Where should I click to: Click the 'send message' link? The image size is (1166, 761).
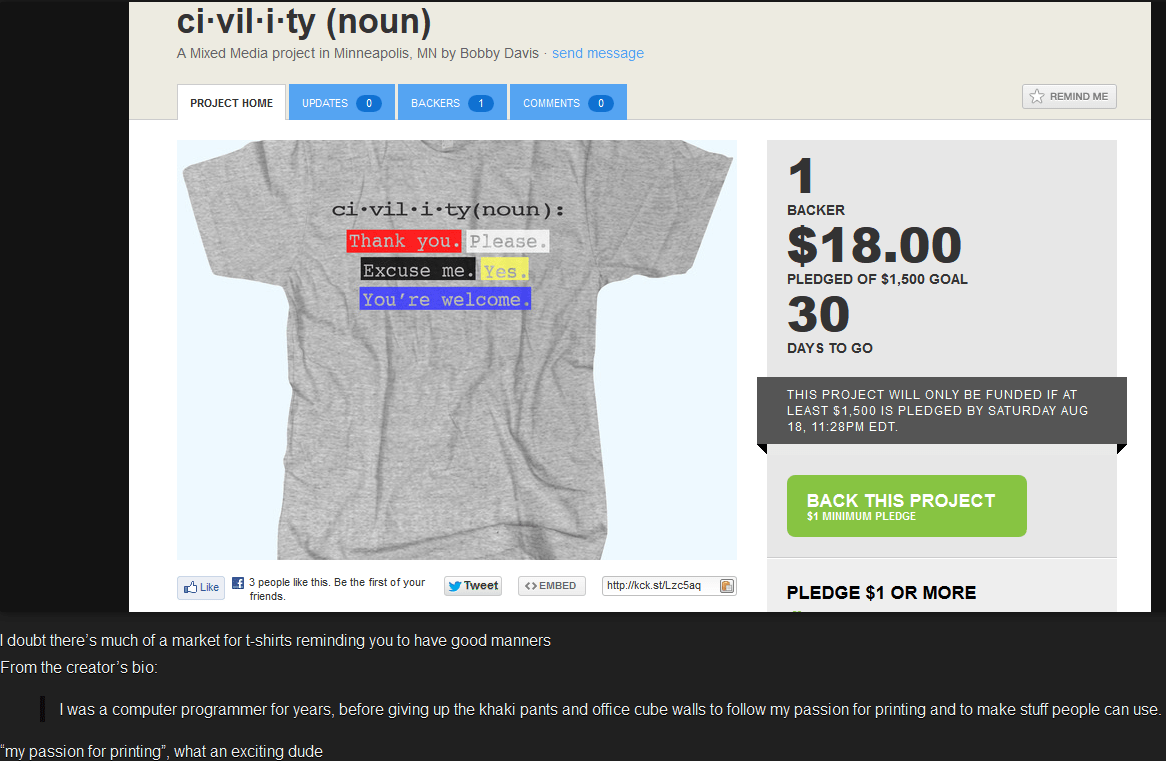pyautogui.click(x=598, y=54)
